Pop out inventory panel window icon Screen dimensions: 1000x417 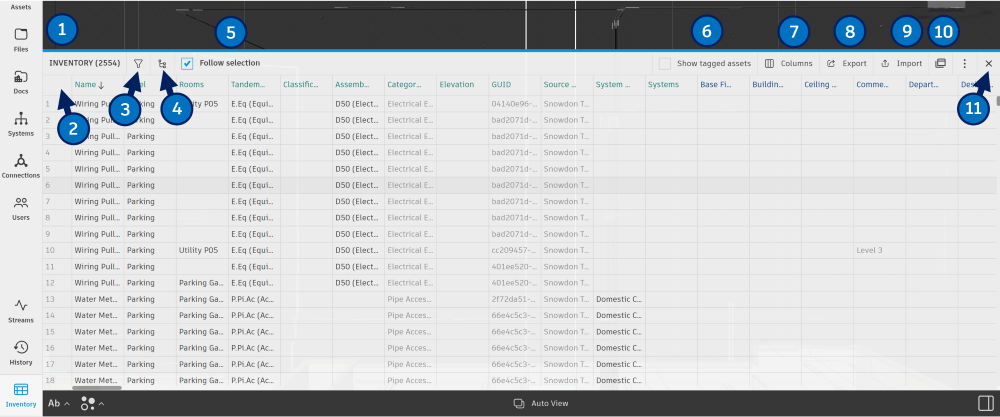coord(939,63)
